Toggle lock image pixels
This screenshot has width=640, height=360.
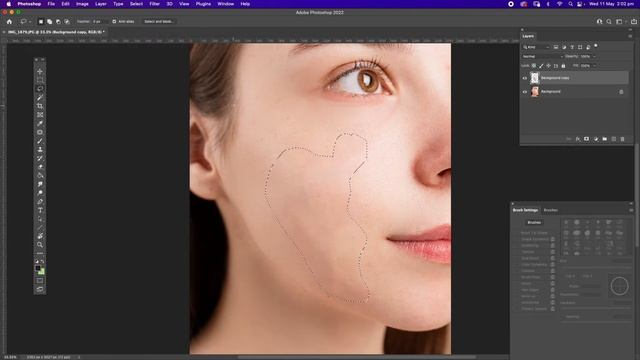(x=541, y=66)
